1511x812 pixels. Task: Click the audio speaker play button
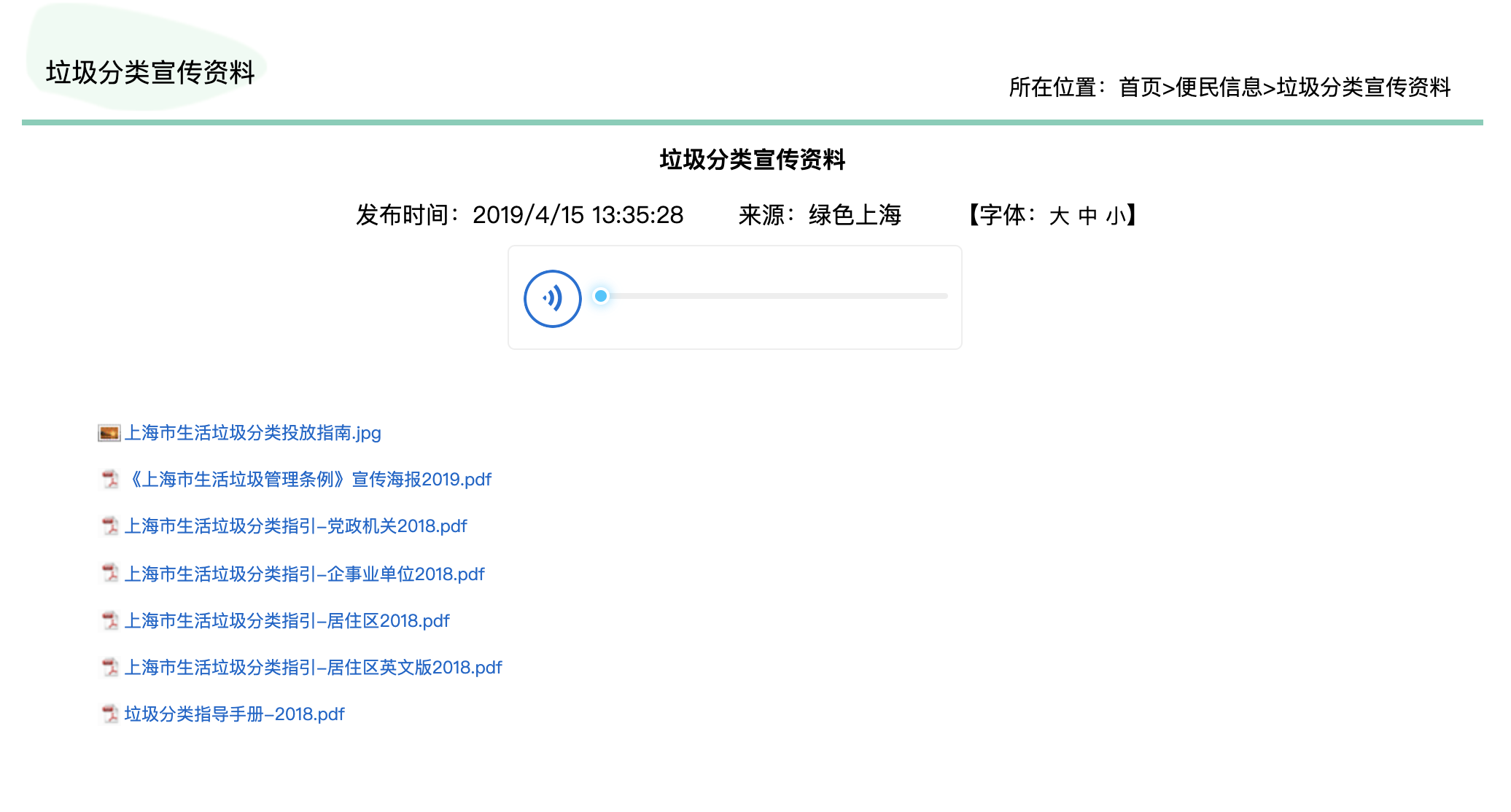pos(552,298)
